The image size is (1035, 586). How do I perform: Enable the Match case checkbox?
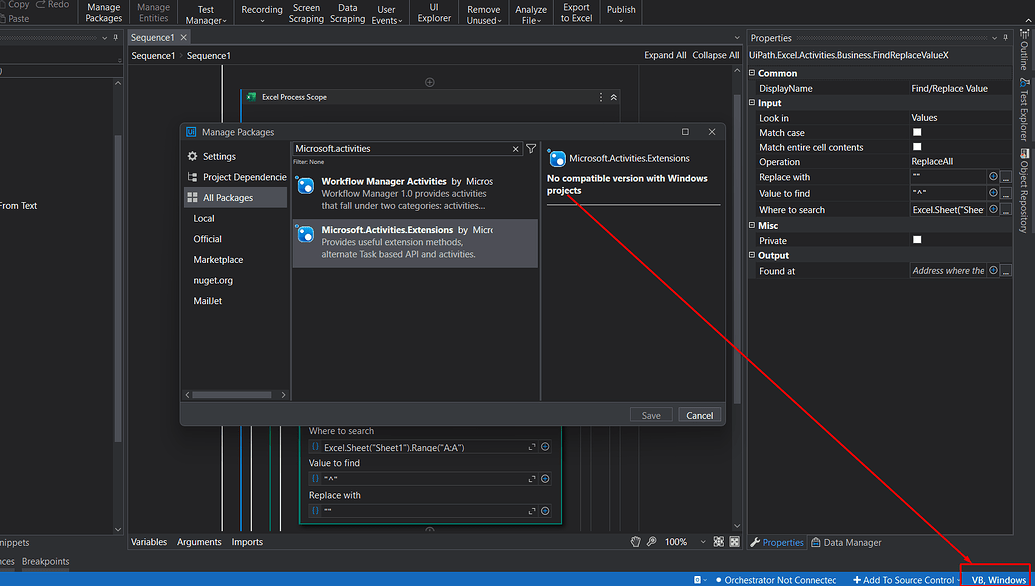[915, 132]
